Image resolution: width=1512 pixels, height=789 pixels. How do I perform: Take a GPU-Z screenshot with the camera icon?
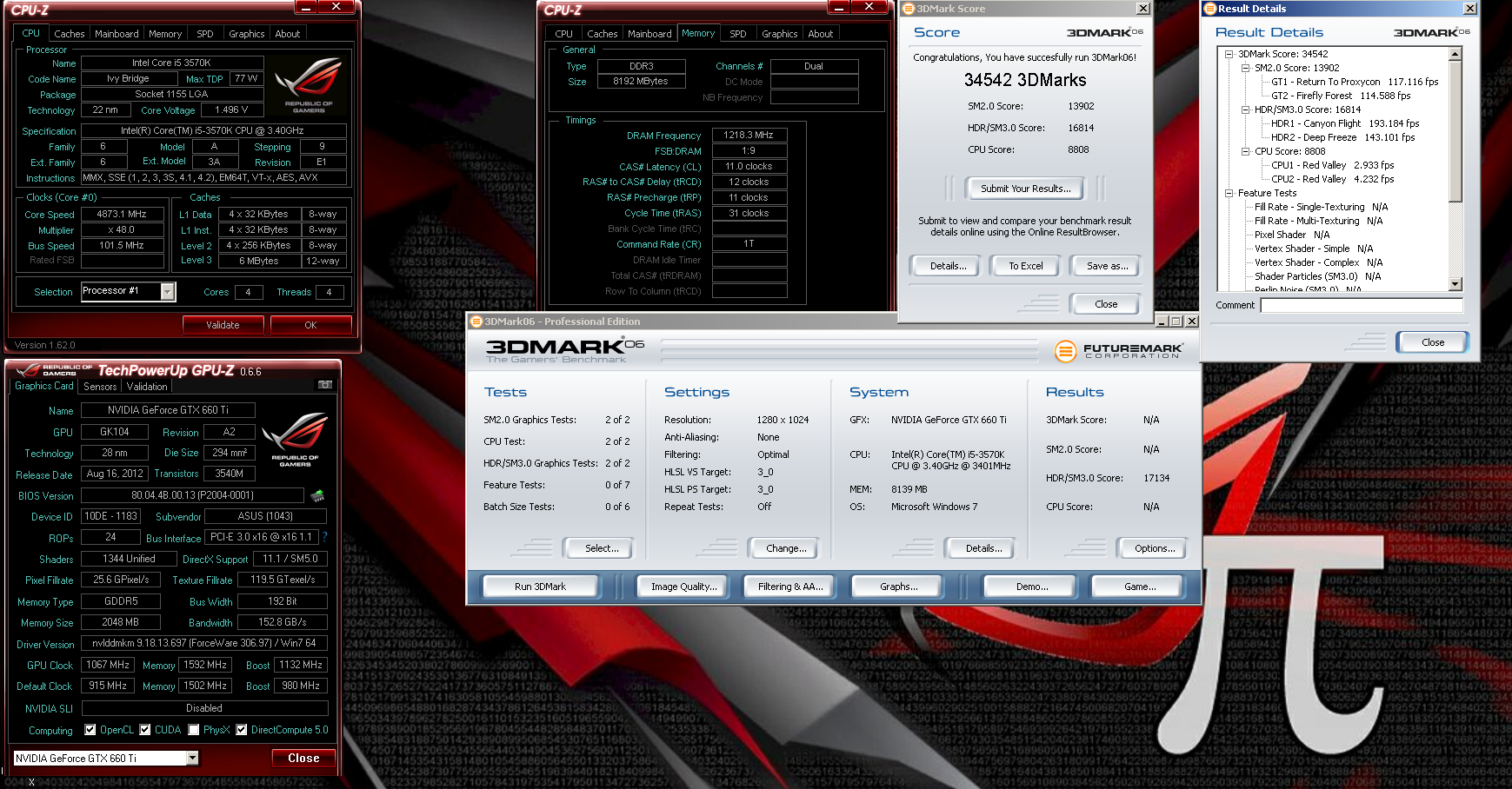pyautogui.click(x=324, y=385)
